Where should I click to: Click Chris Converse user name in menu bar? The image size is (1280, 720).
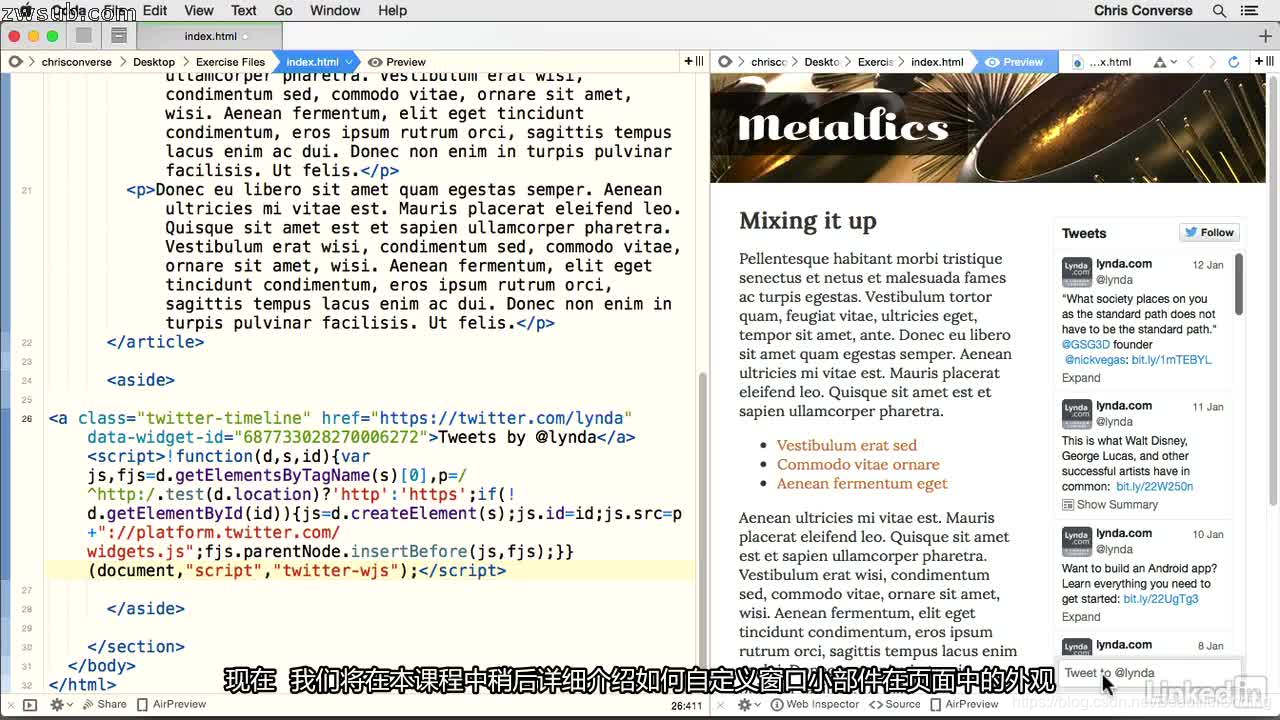point(1143,10)
